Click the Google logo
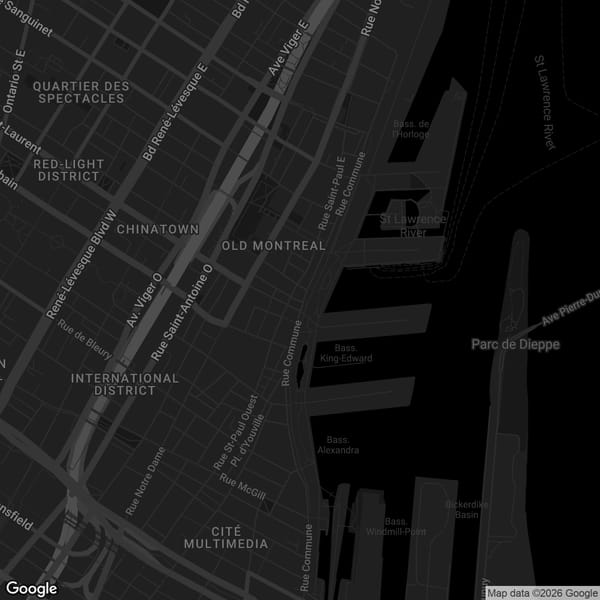Screen dimensions: 600x600 [30, 589]
